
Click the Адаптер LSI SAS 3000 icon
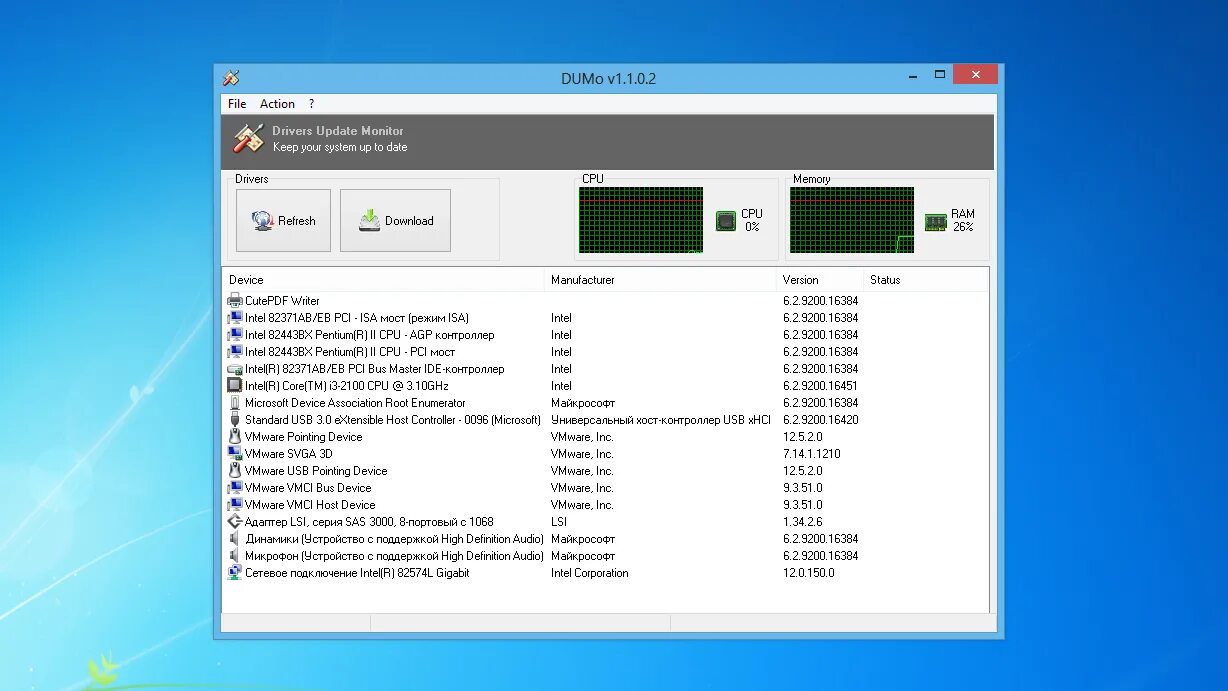pos(235,522)
